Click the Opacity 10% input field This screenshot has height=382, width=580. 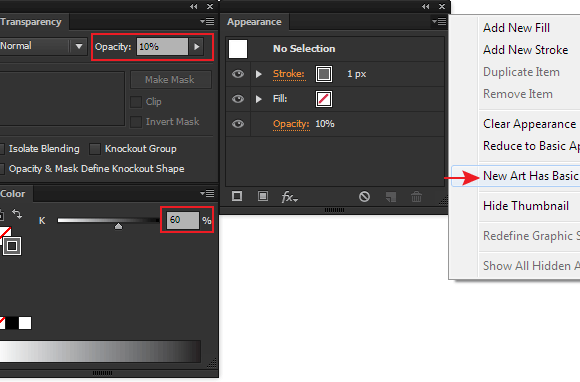point(162,47)
